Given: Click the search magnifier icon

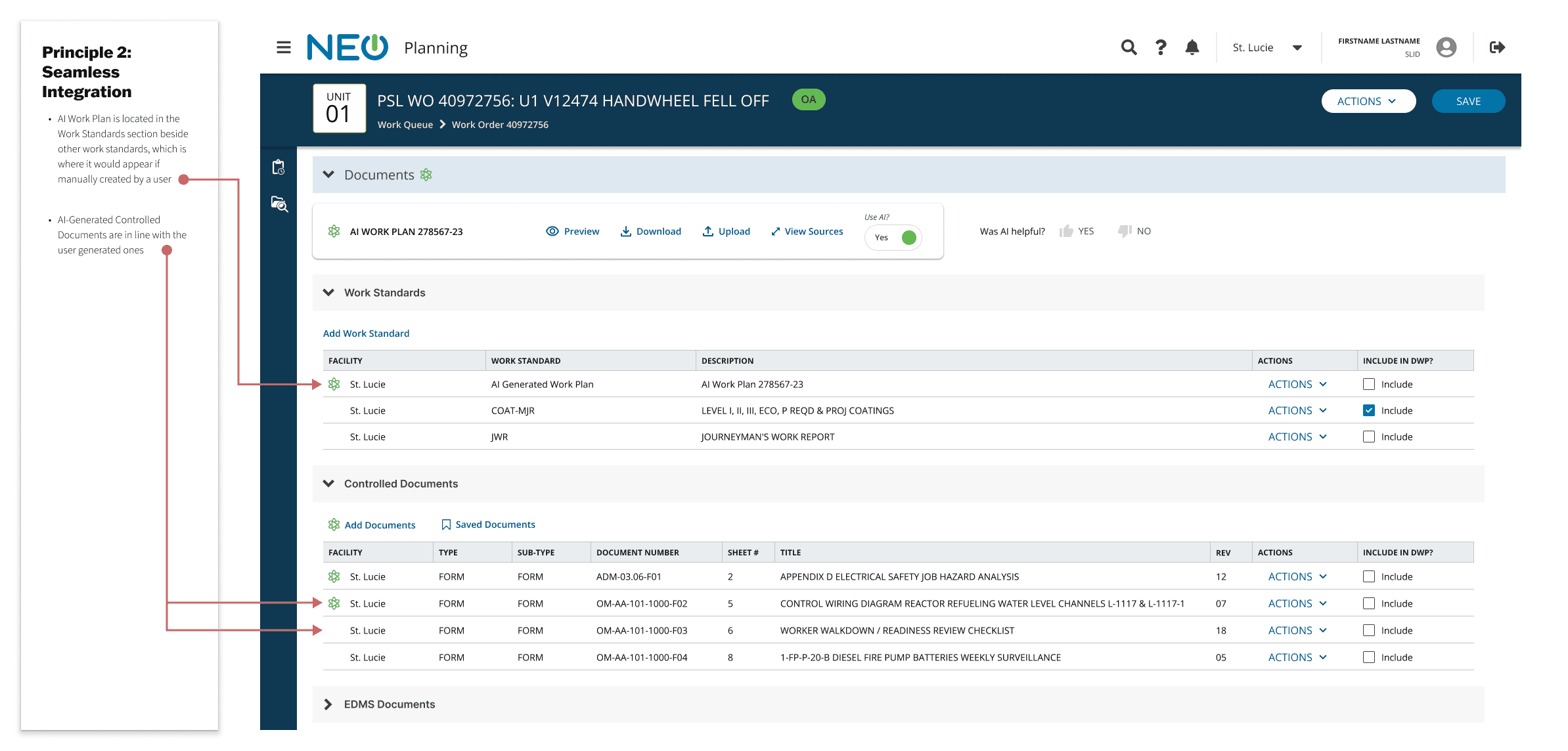Looking at the screenshot, I should coord(1128,47).
